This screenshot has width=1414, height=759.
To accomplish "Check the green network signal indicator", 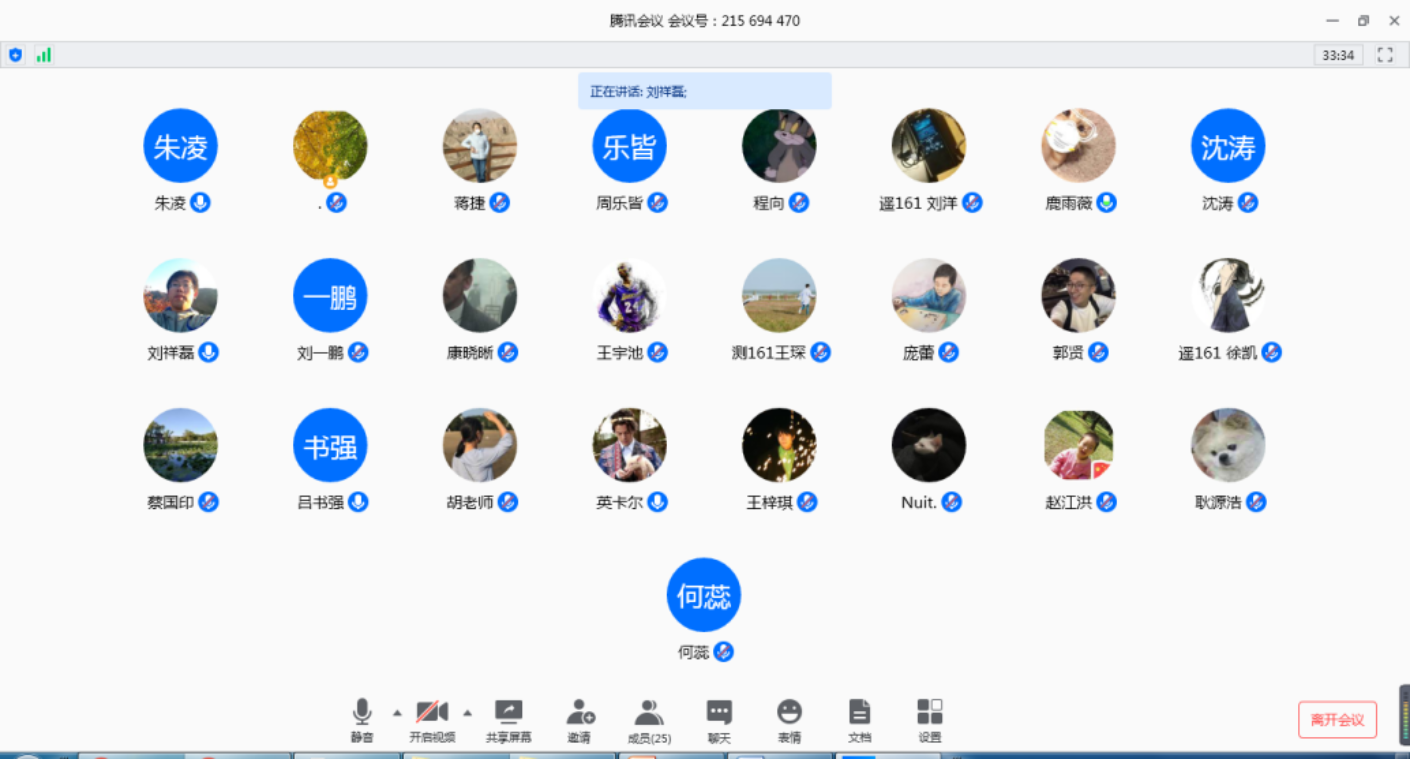I will (x=43, y=55).
